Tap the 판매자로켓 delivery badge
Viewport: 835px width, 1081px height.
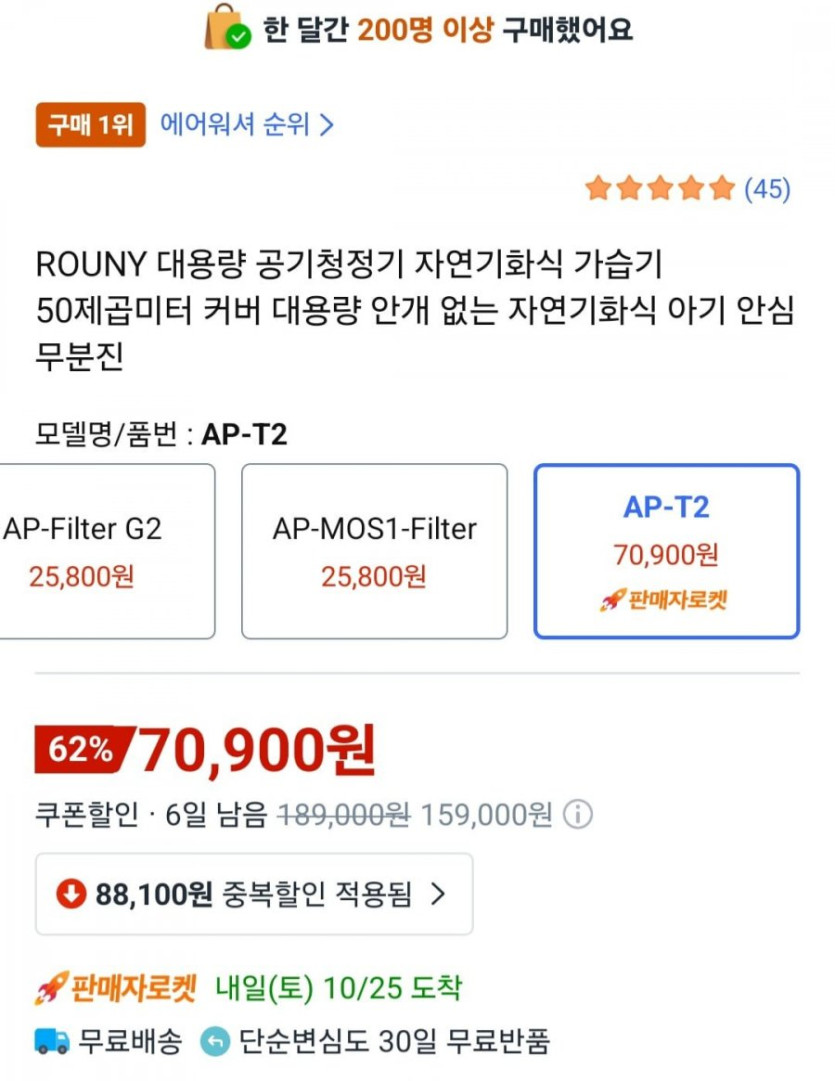(x=116, y=988)
